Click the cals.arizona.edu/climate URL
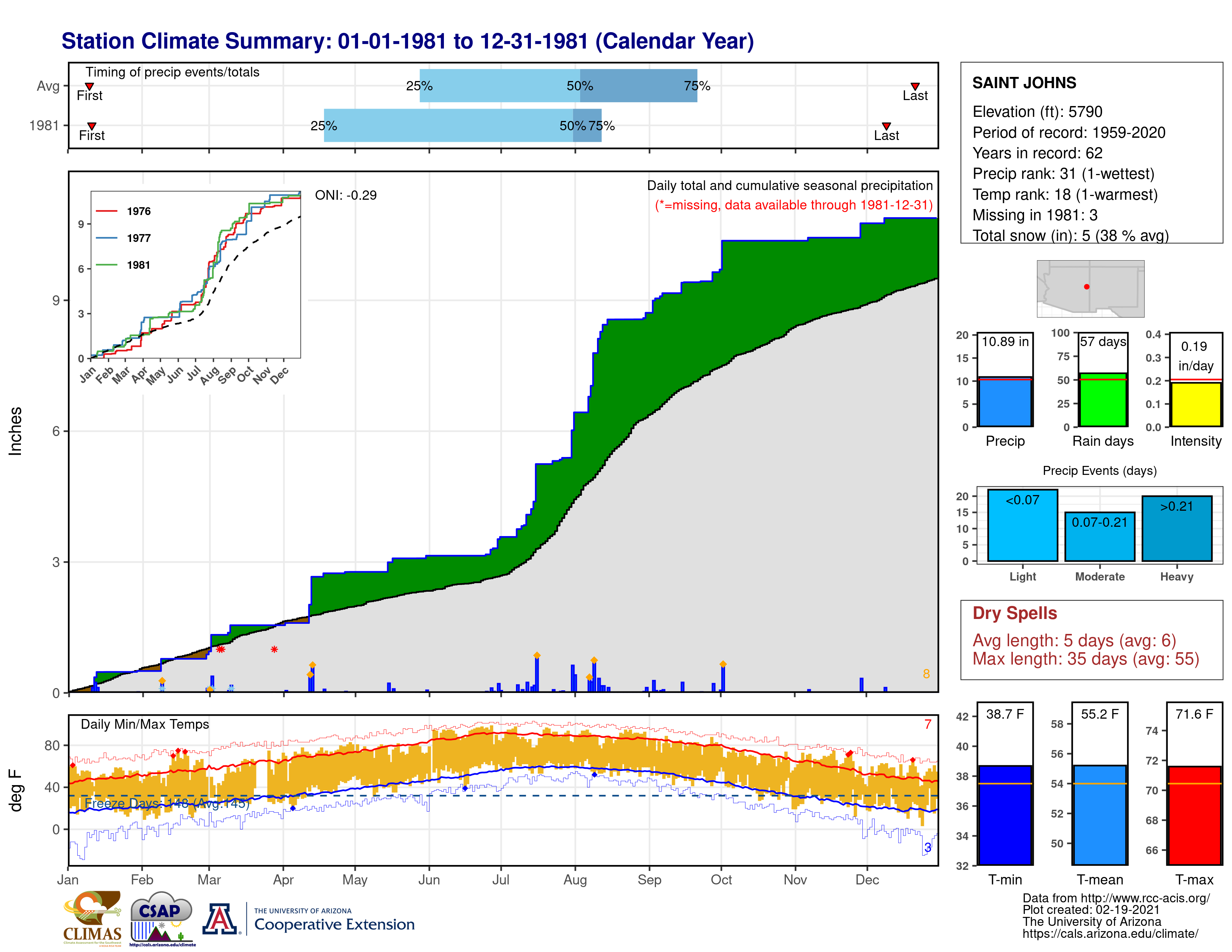 pos(1110,934)
